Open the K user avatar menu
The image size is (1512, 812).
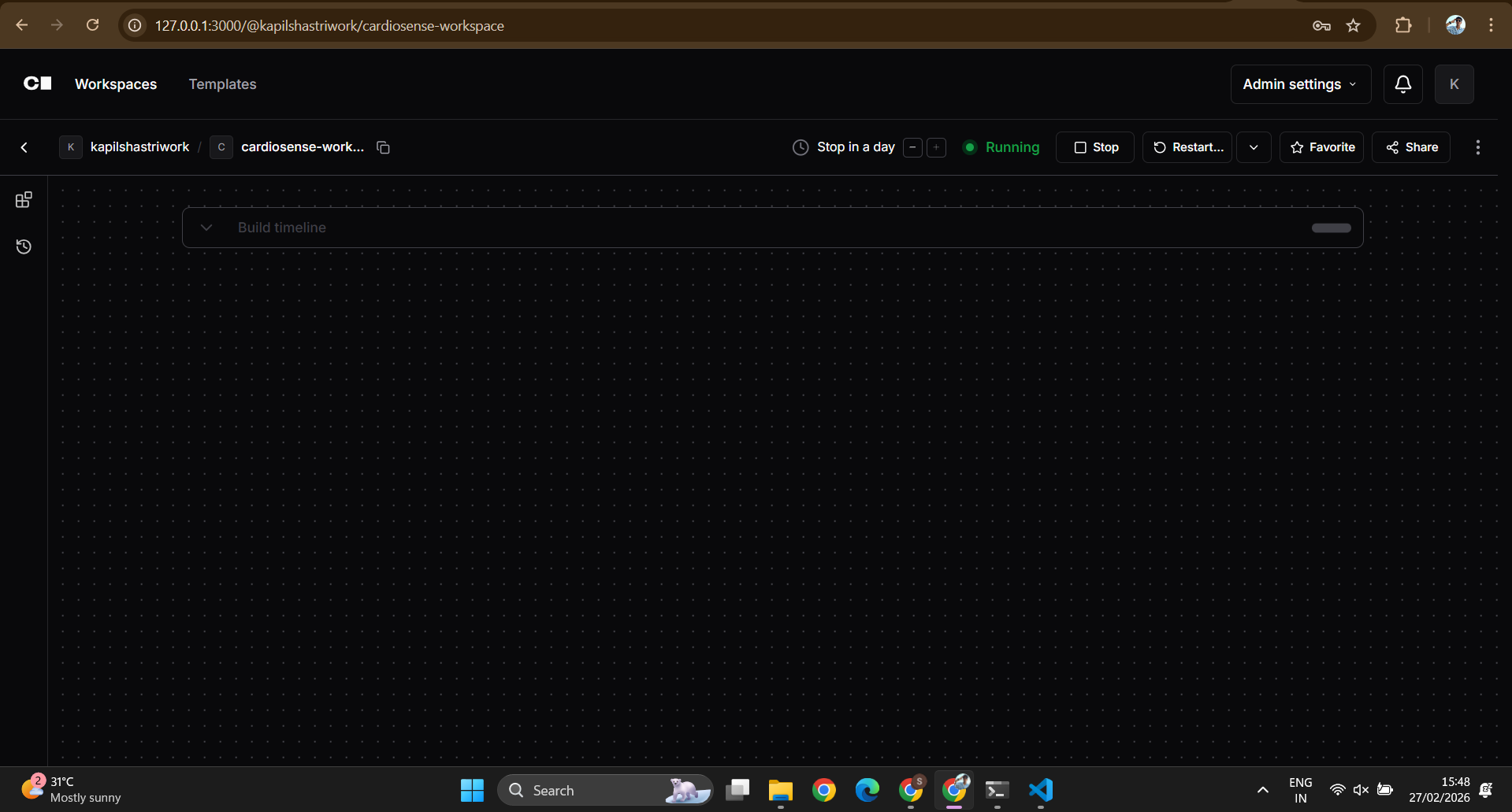click(1454, 84)
